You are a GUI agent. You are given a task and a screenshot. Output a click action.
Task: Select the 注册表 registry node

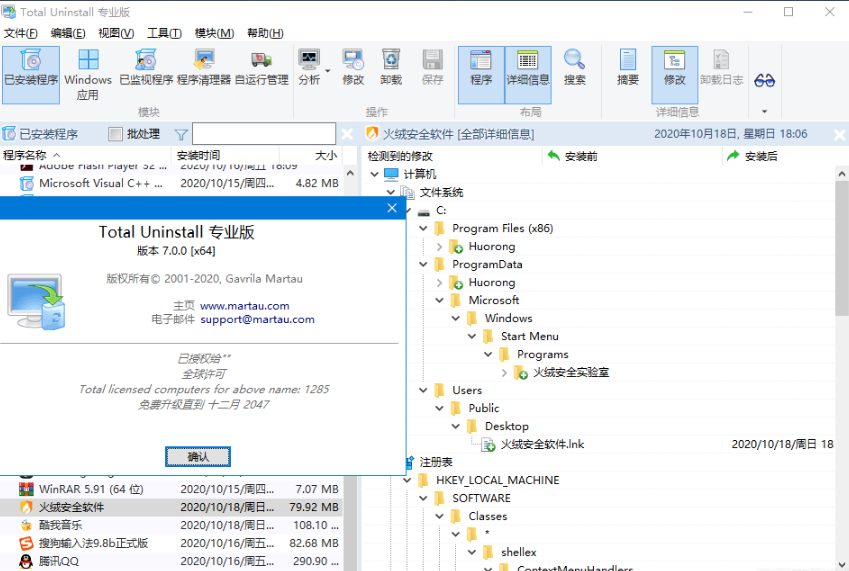pyautogui.click(x=436, y=462)
